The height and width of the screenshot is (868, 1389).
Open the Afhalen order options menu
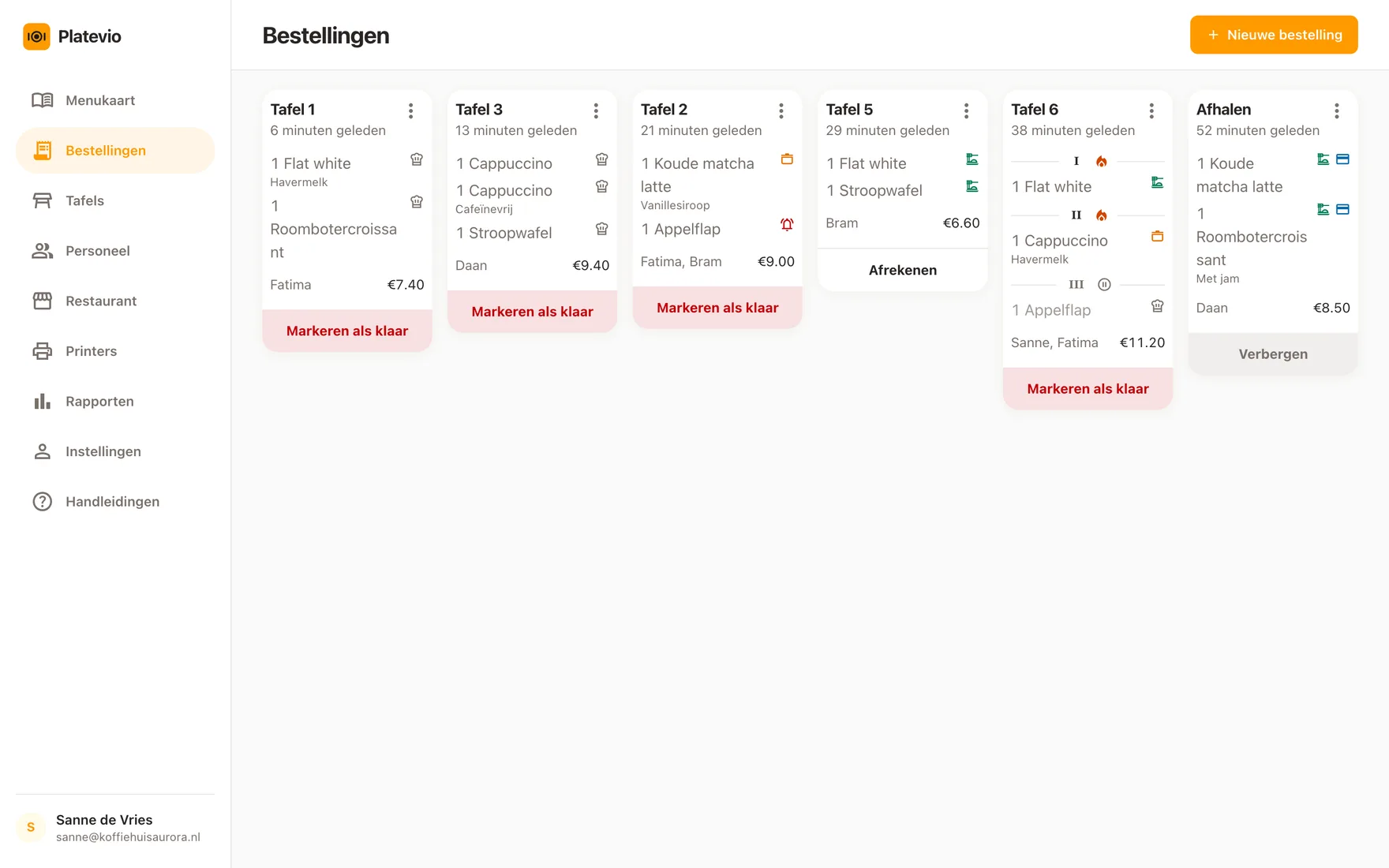coord(1337,111)
